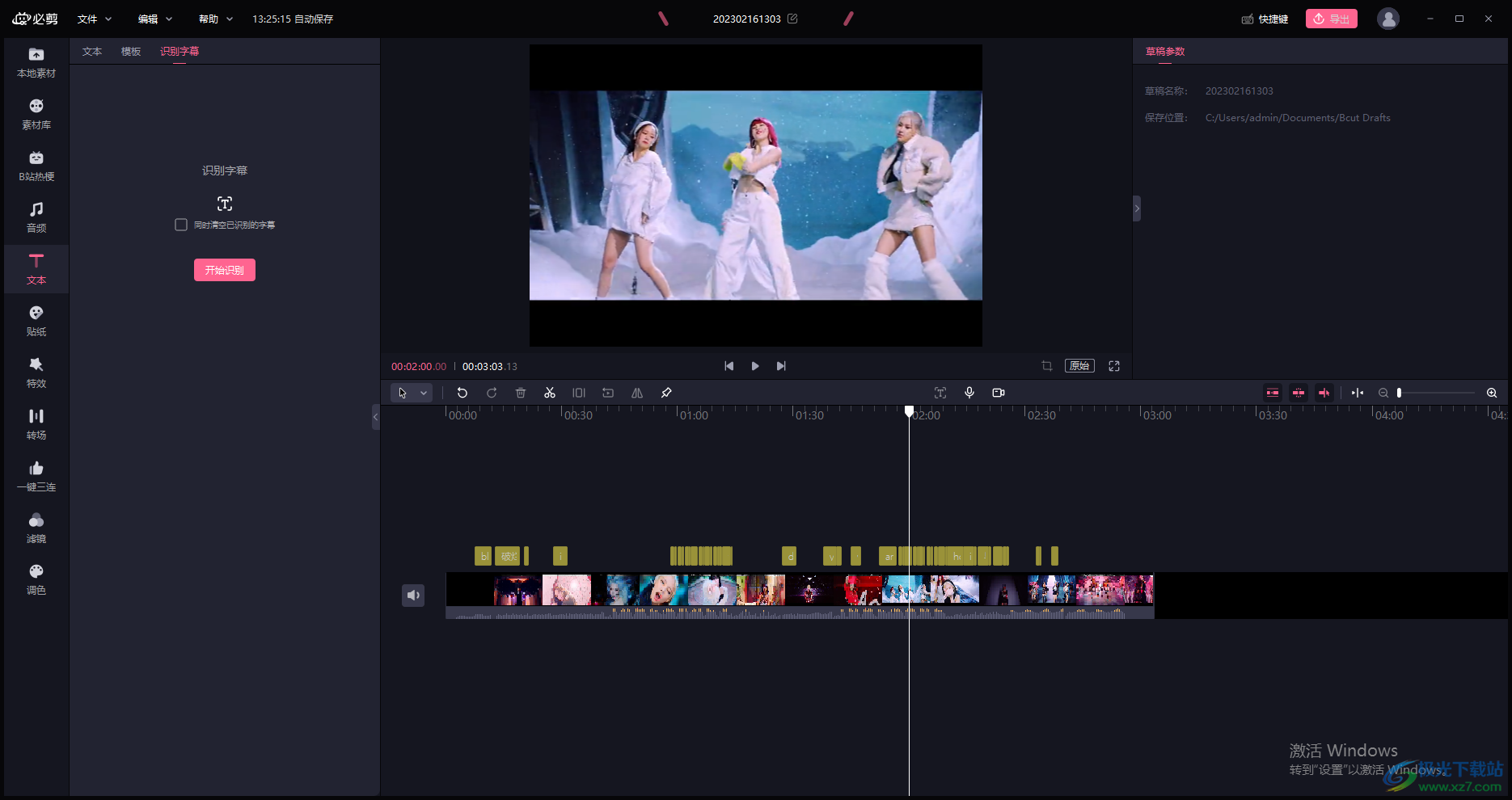Click the microphone record voice icon
The width and height of the screenshot is (1512, 800).
969,393
